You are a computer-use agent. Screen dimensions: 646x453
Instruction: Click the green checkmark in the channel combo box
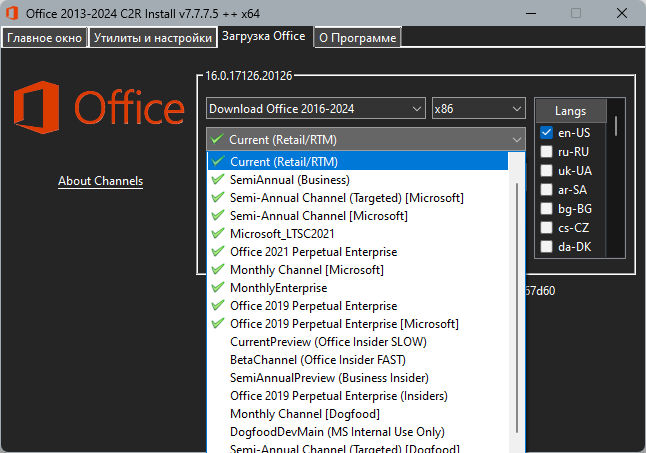point(217,139)
